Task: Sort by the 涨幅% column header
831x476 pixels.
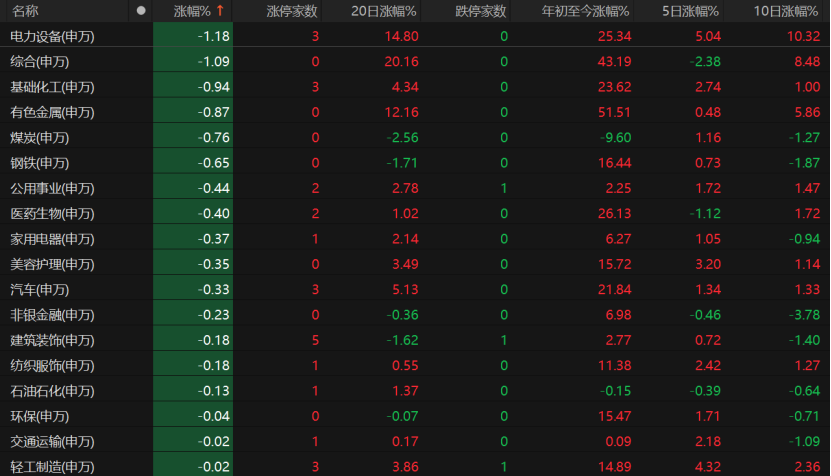Action: click(x=191, y=11)
